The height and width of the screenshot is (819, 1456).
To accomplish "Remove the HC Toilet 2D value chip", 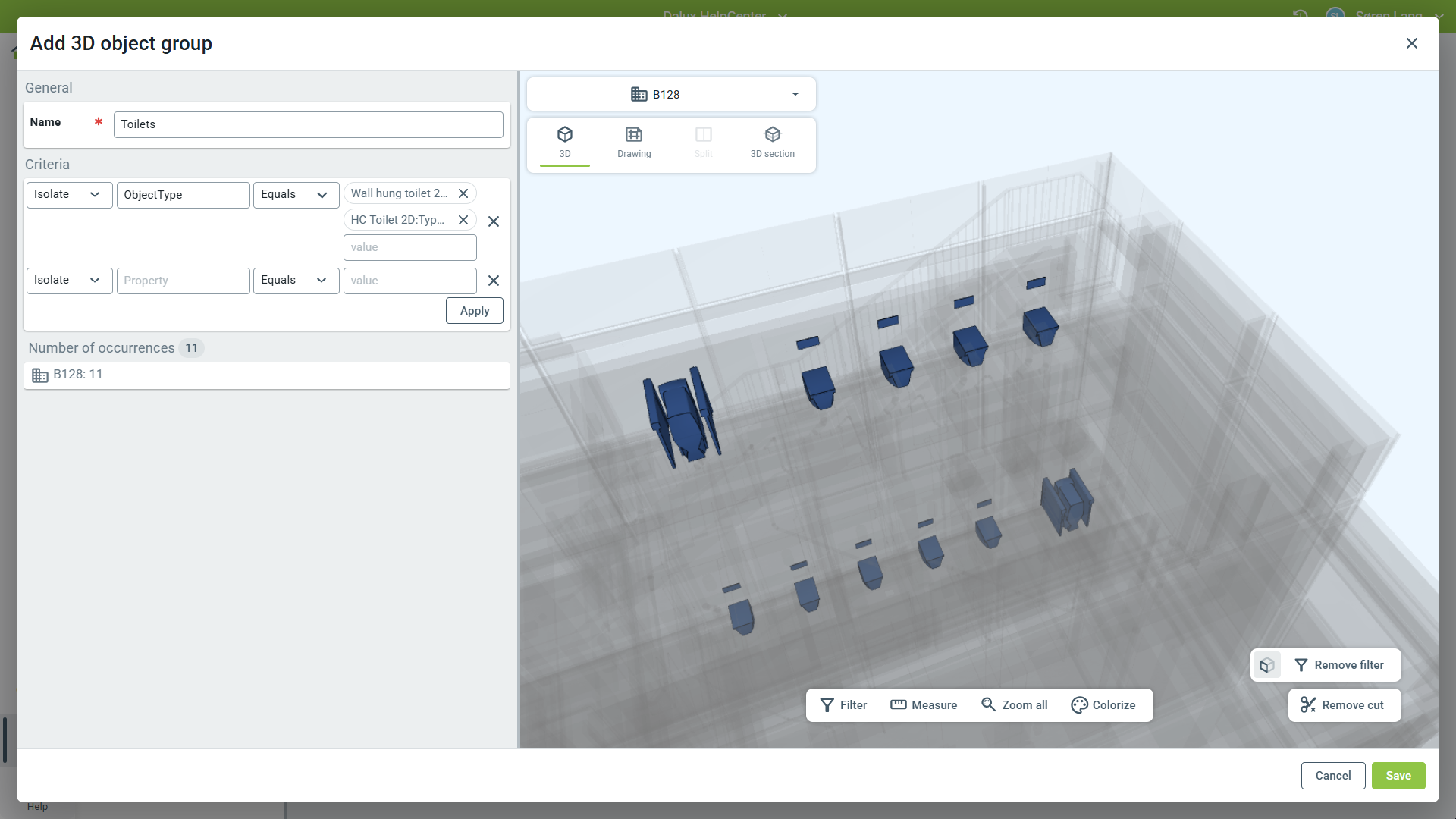I will click(463, 220).
